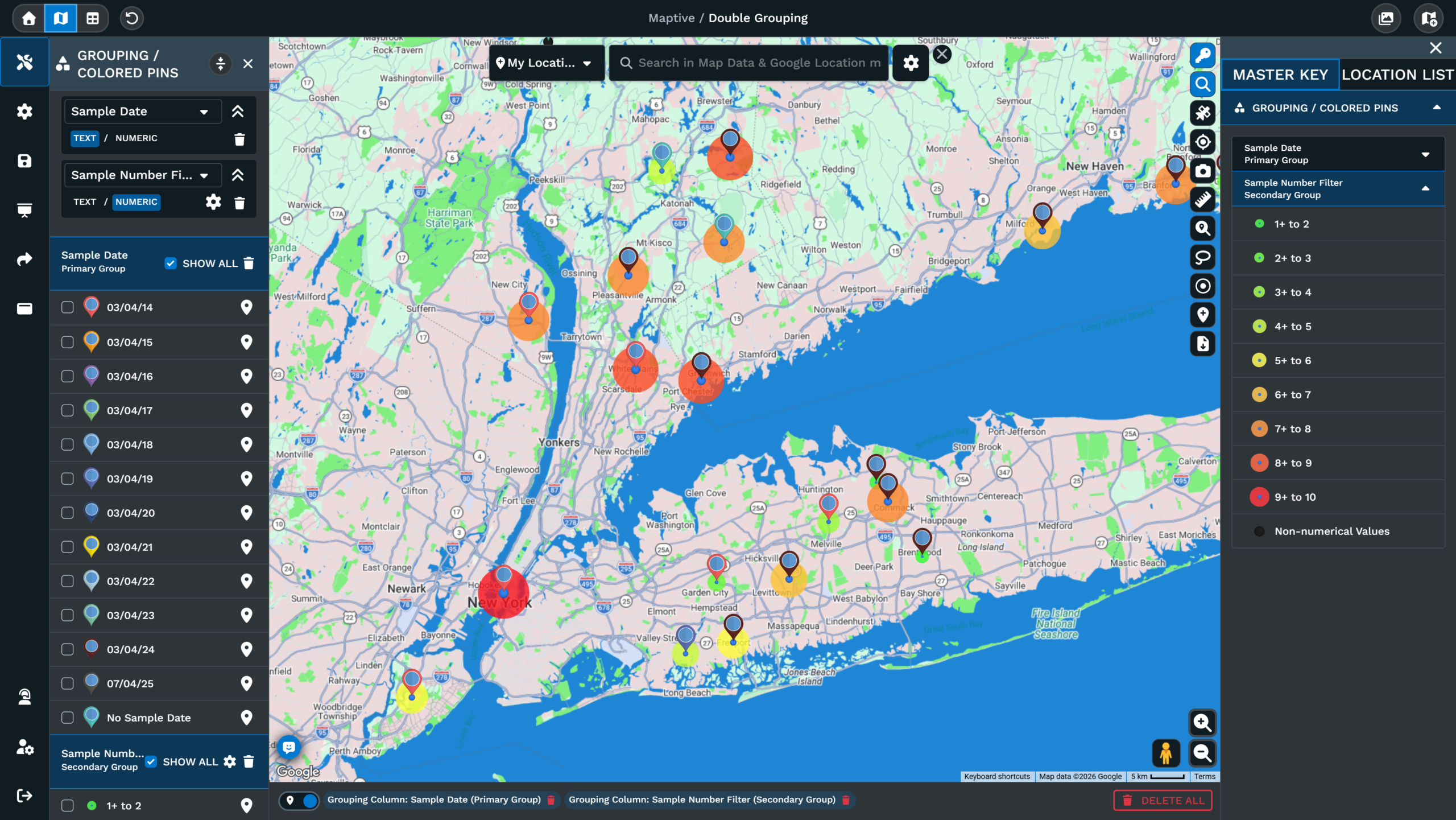Screen dimensions: 1456x820
Task: Open the chat support bubble icon
Action: pyautogui.click(x=289, y=747)
